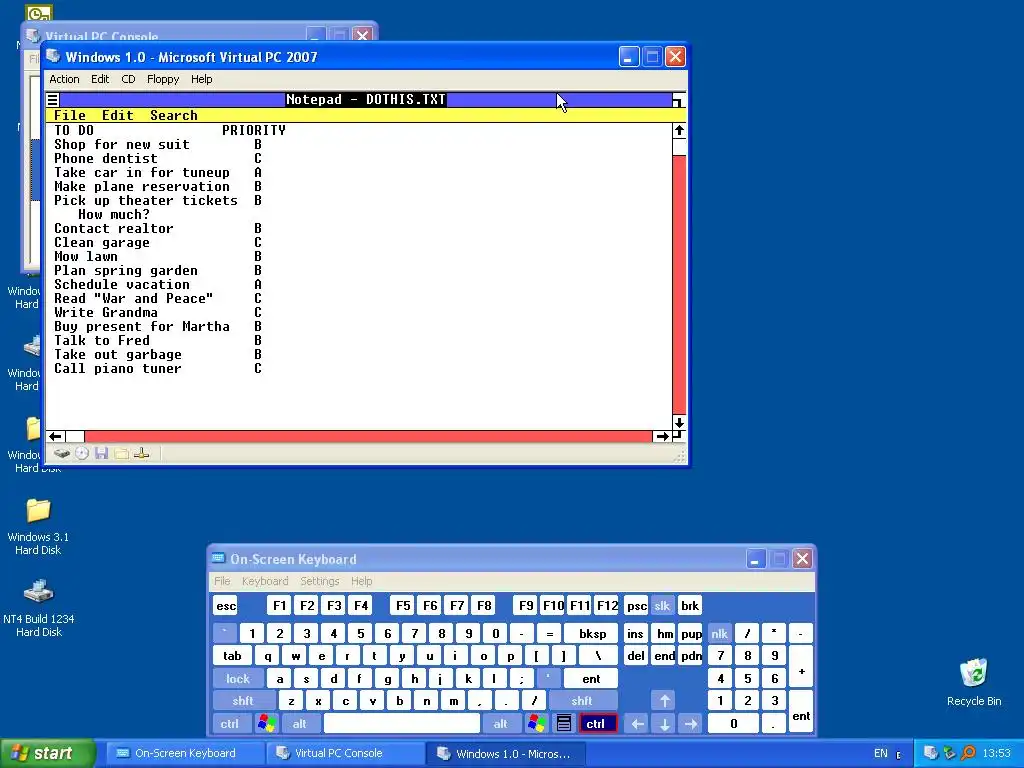The height and width of the screenshot is (768, 1024).
Task: Click the floppy disk icon in Virtual PC status bar
Action: (x=101, y=453)
